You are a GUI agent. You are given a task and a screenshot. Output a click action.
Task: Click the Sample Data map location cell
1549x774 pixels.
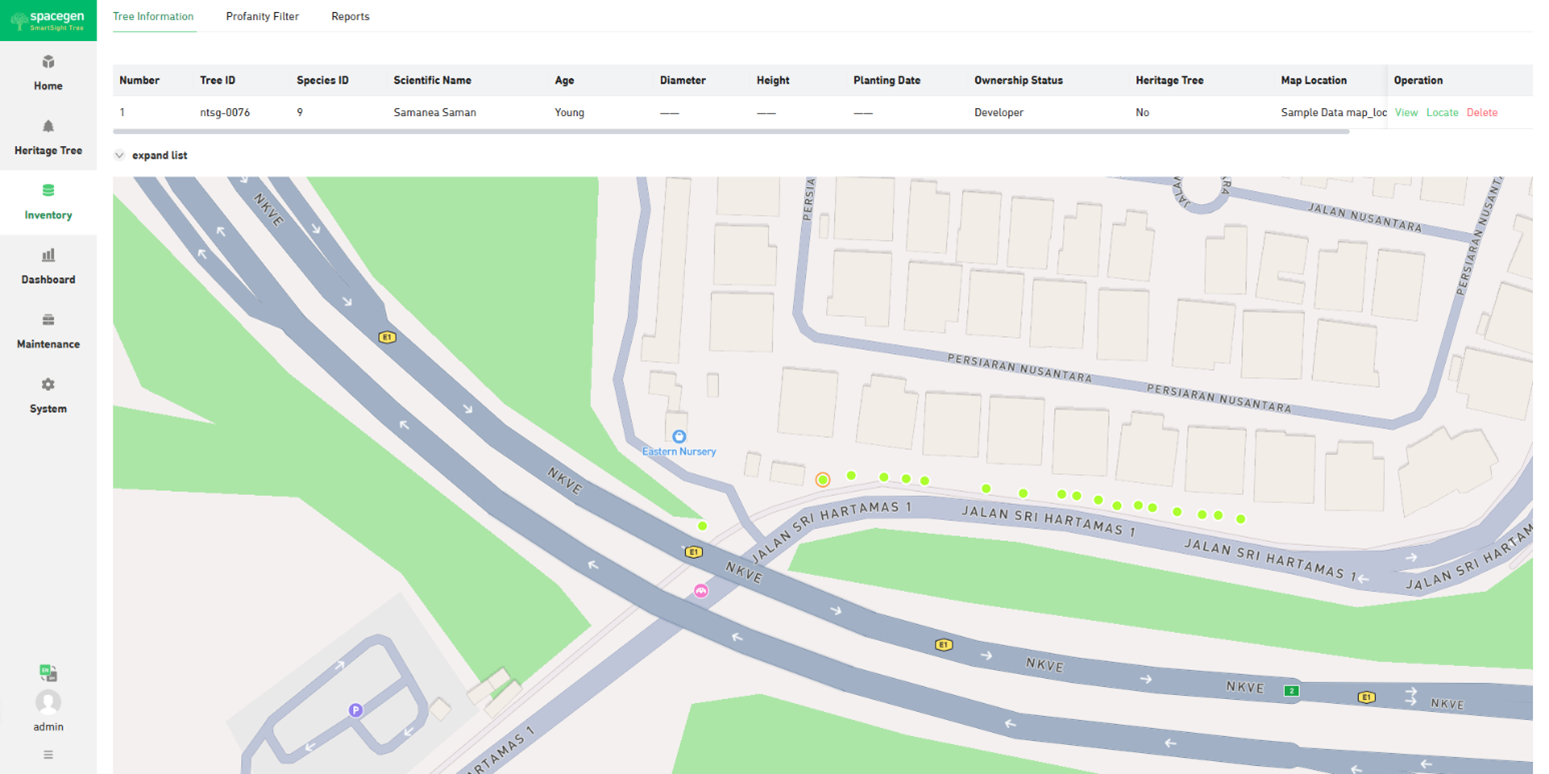(x=1334, y=113)
